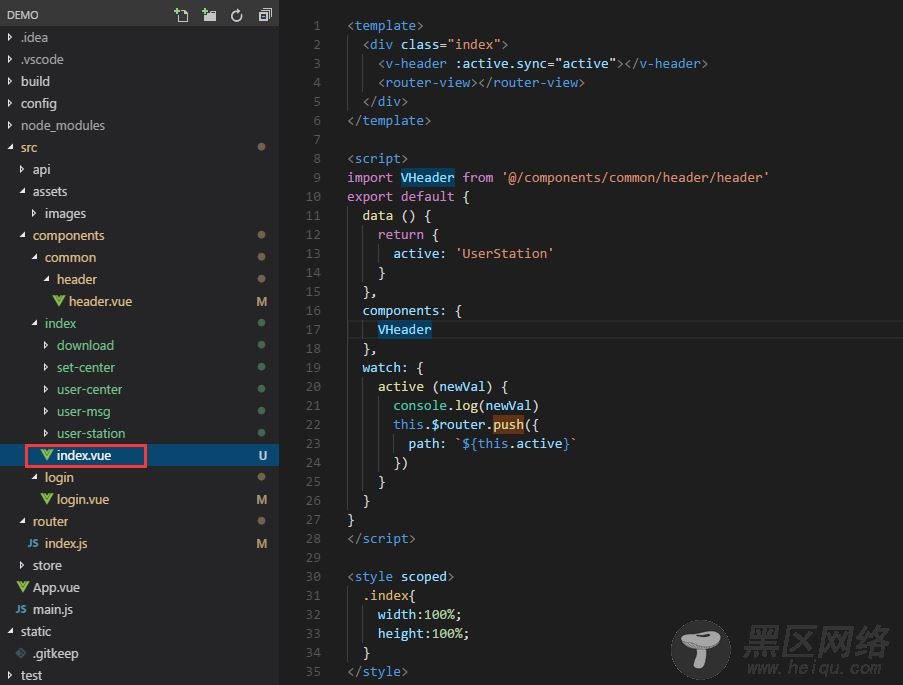Viewport: 903px width, 685px height.
Task: Click the U git badge on index.vue row
Action: (263, 455)
